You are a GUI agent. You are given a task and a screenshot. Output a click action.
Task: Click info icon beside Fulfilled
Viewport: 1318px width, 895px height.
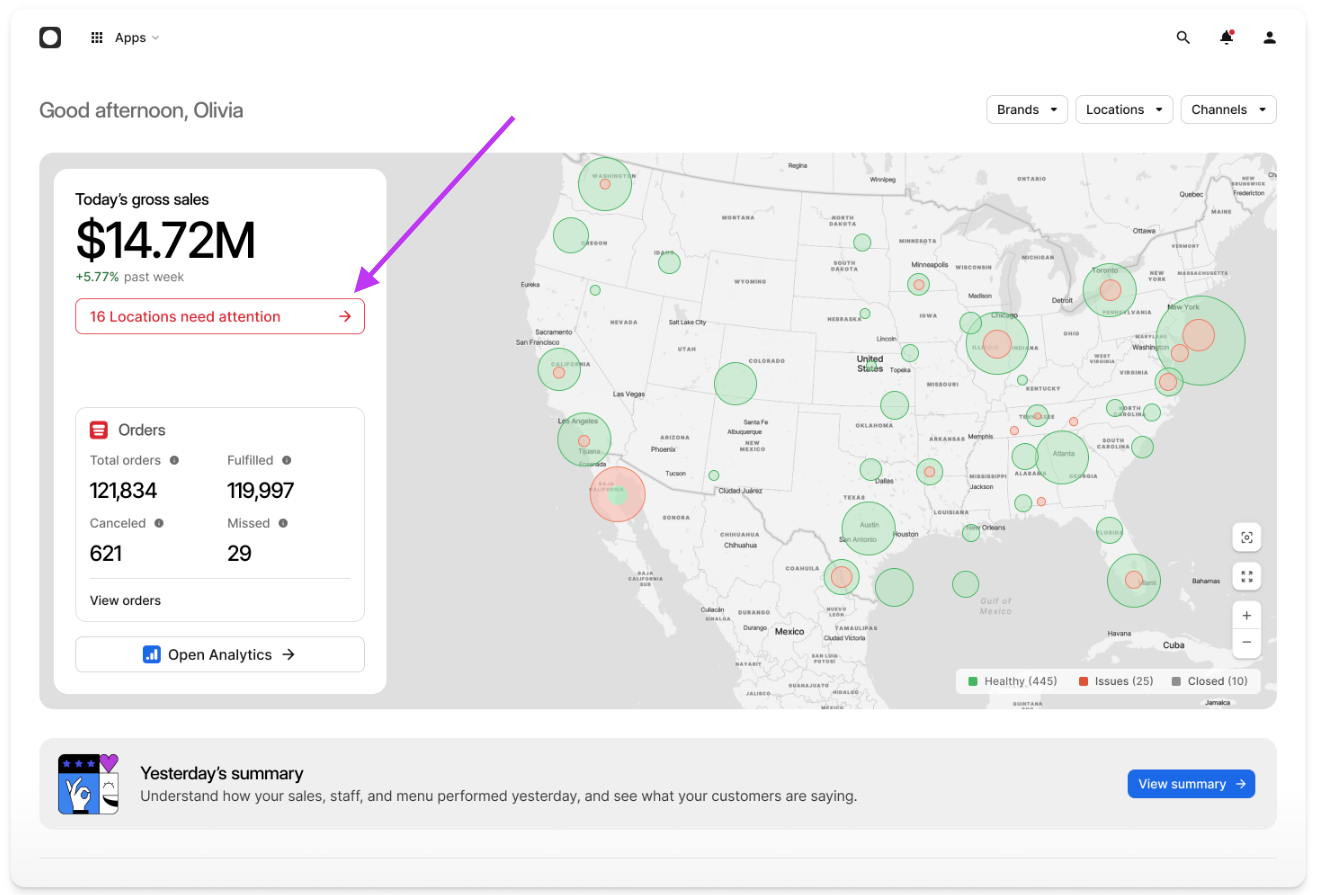pyautogui.click(x=286, y=461)
